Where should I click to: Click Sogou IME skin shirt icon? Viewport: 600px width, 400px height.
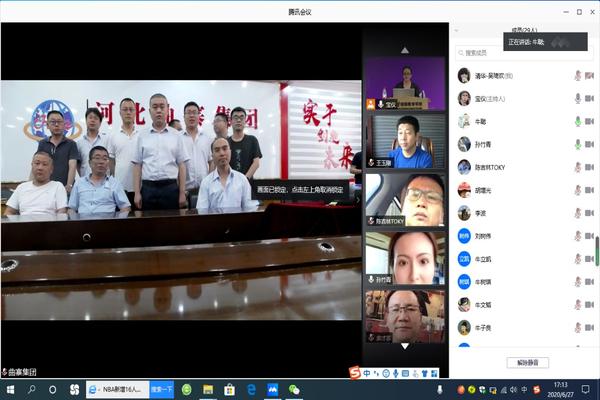[425, 373]
